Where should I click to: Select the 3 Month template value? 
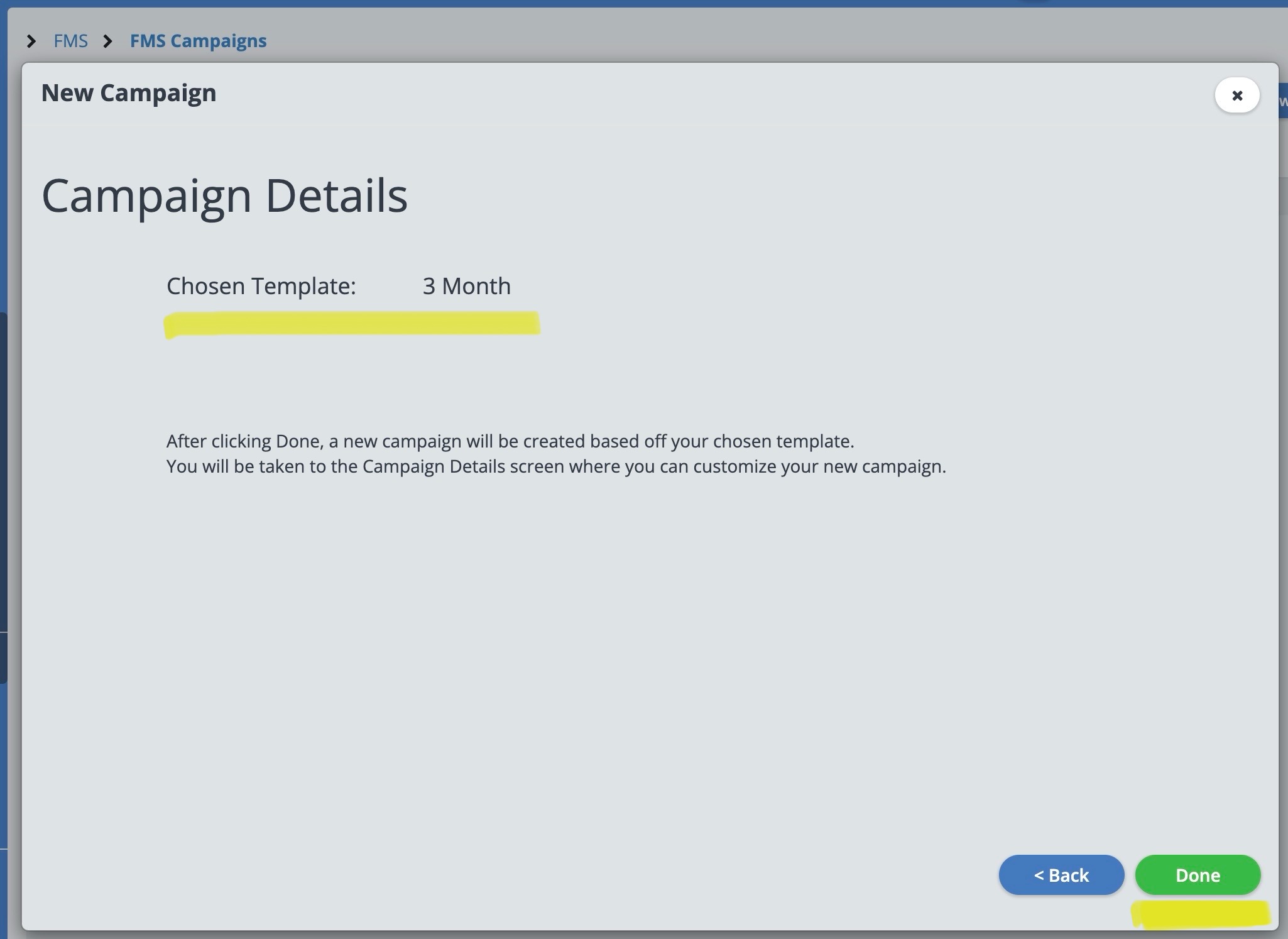point(466,287)
